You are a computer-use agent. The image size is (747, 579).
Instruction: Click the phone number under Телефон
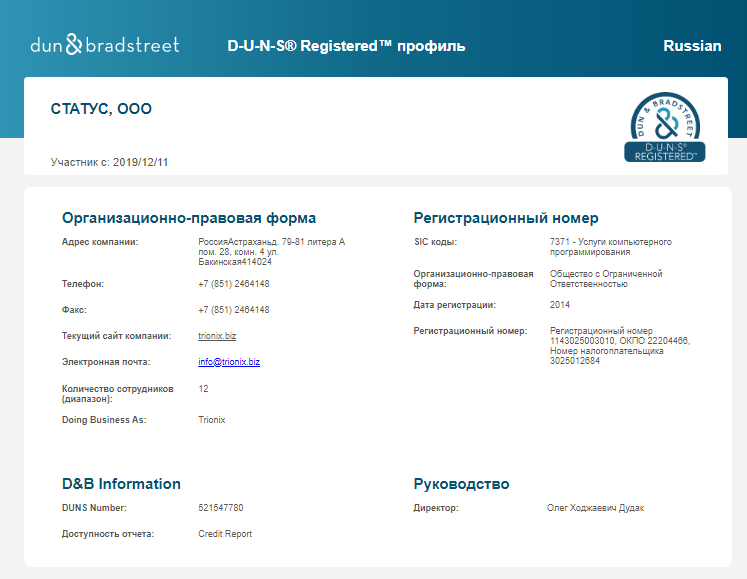pos(234,284)
